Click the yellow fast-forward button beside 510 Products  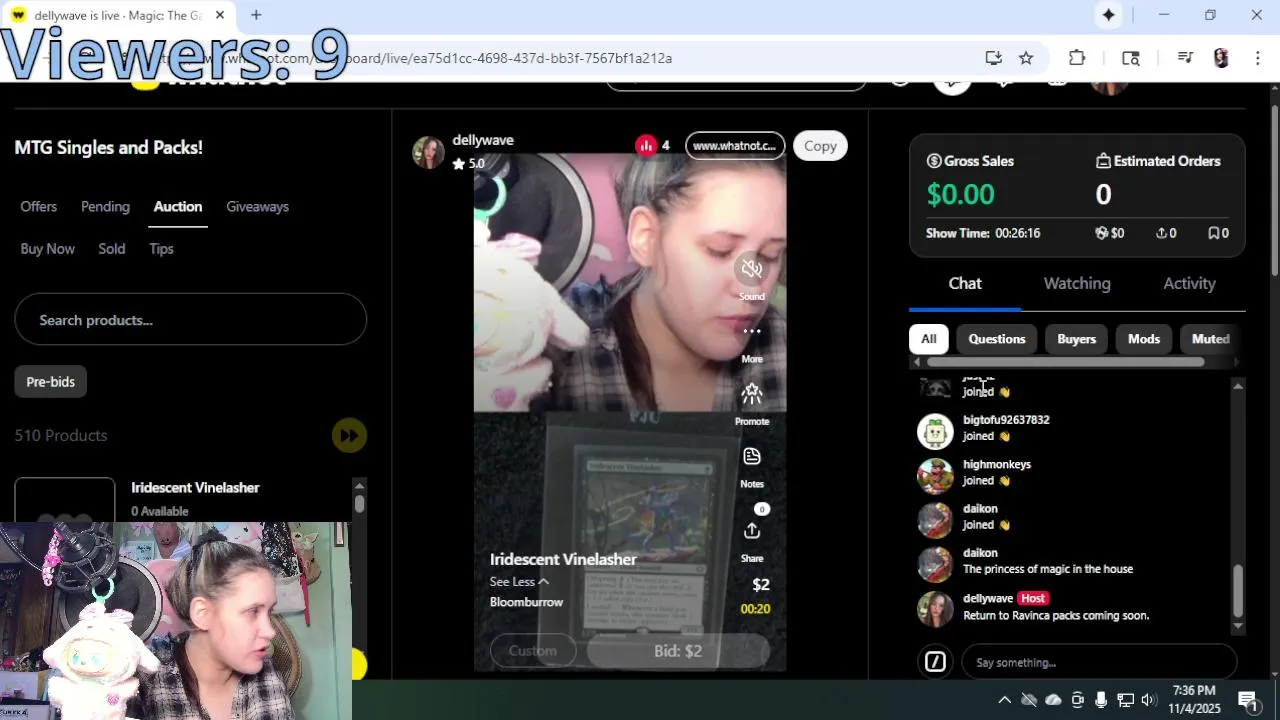click(349, 435)
